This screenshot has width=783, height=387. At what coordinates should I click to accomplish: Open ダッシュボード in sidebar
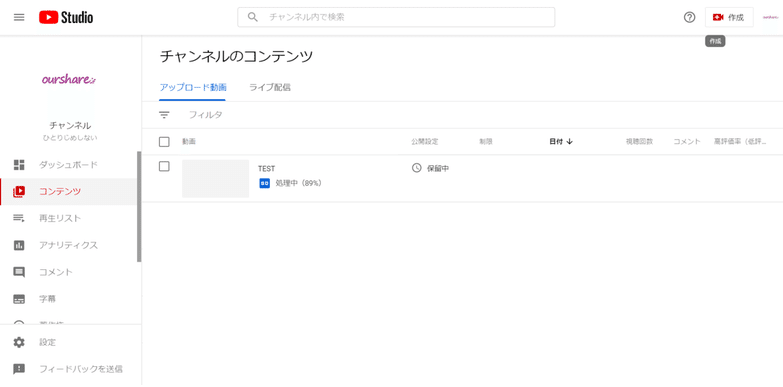[x=69, y=165]
